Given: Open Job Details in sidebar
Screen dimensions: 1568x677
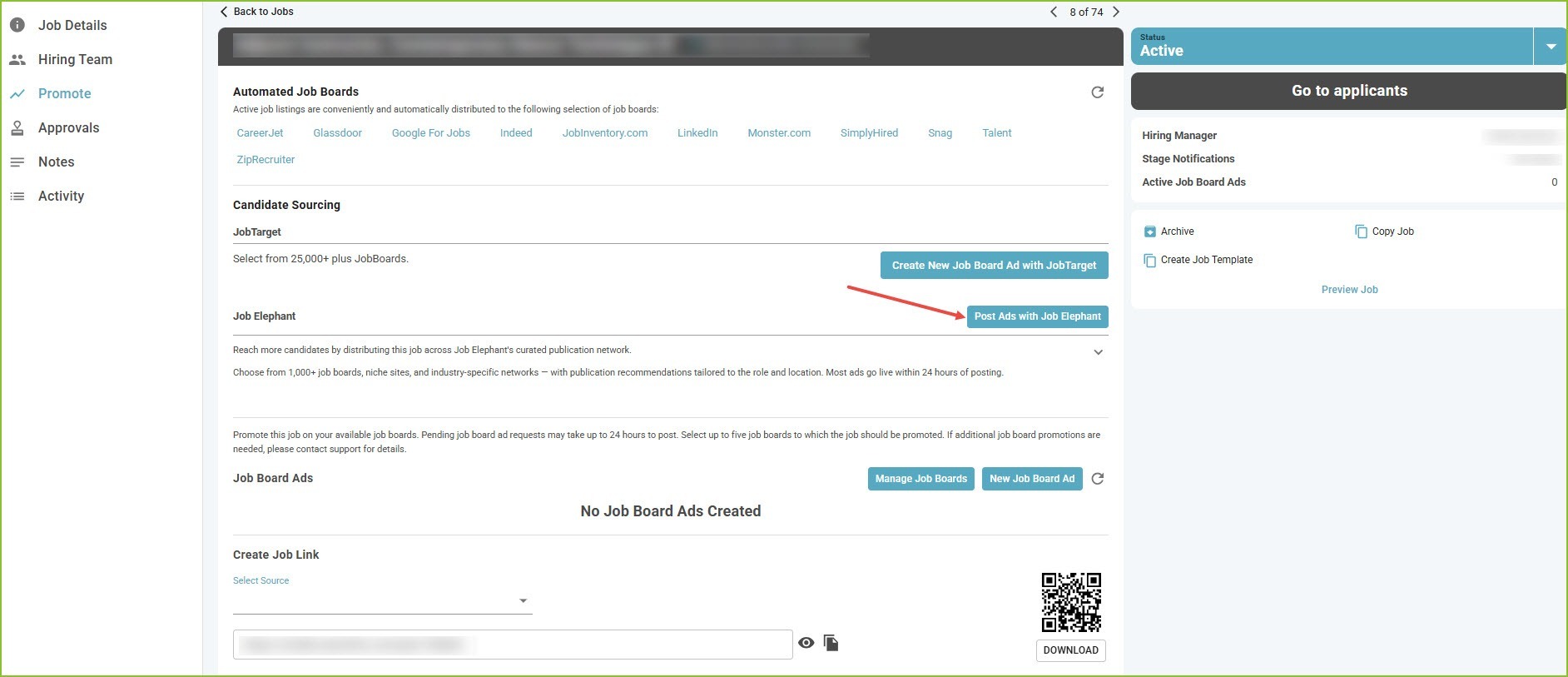Looking at the screenshot, I should tap(72, 25).
